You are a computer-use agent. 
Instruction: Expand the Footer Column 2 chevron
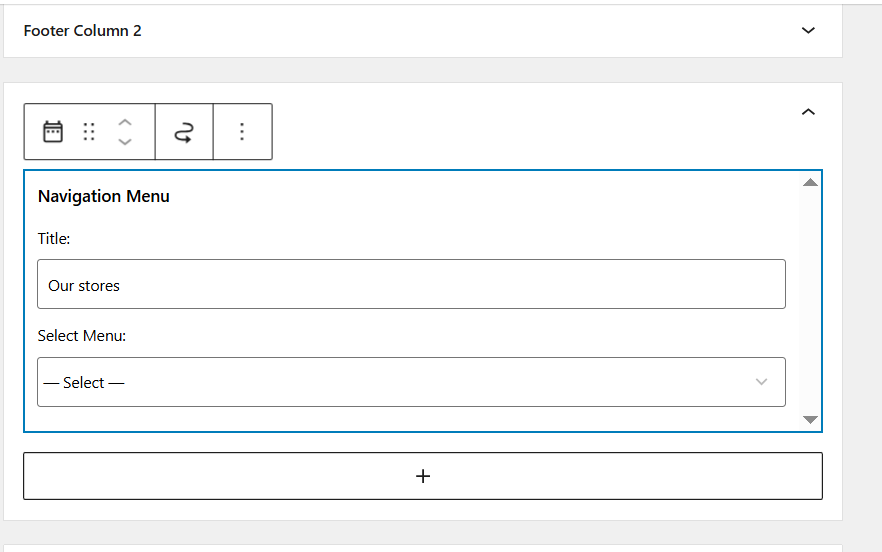[x=809, y=31]
